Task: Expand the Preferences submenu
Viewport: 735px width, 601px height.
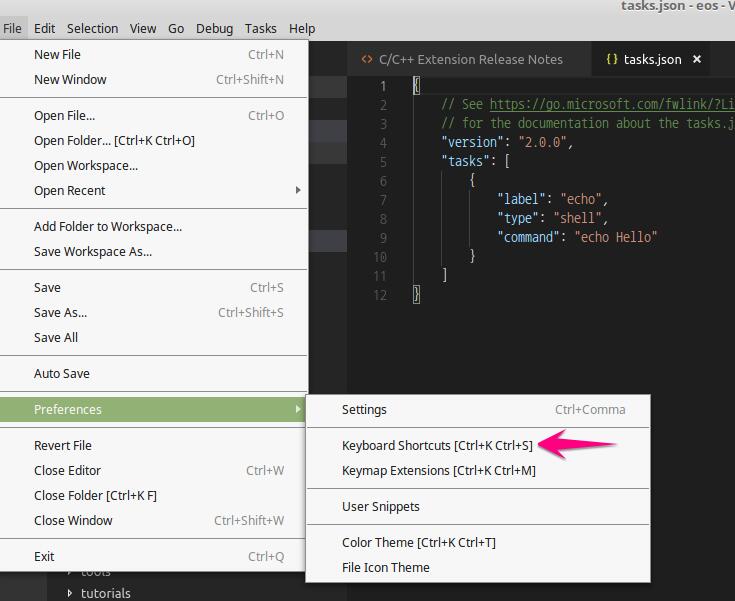Action: (154, 410)
